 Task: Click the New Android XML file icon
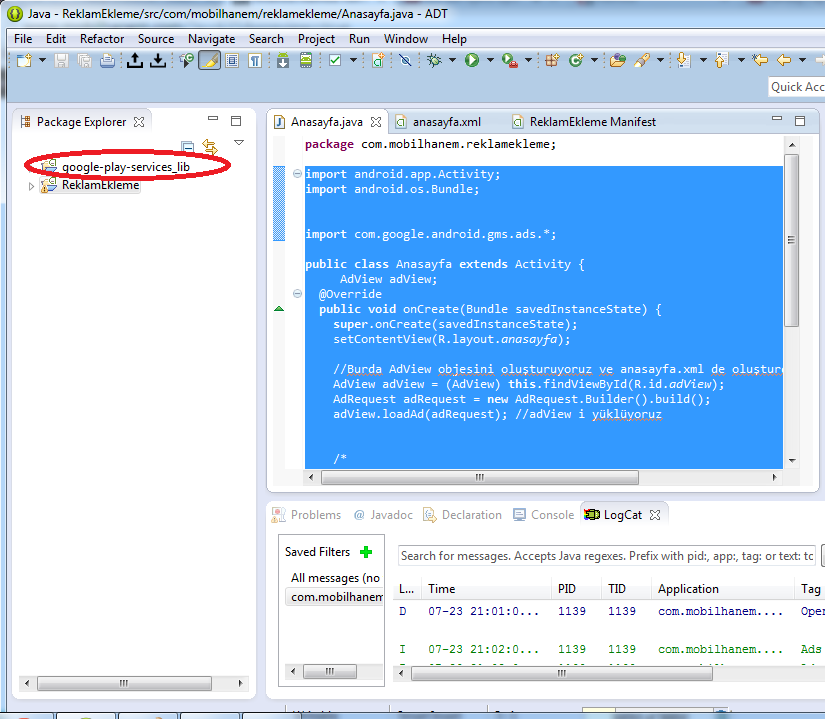pyautogui.click(x=378, y=60)
